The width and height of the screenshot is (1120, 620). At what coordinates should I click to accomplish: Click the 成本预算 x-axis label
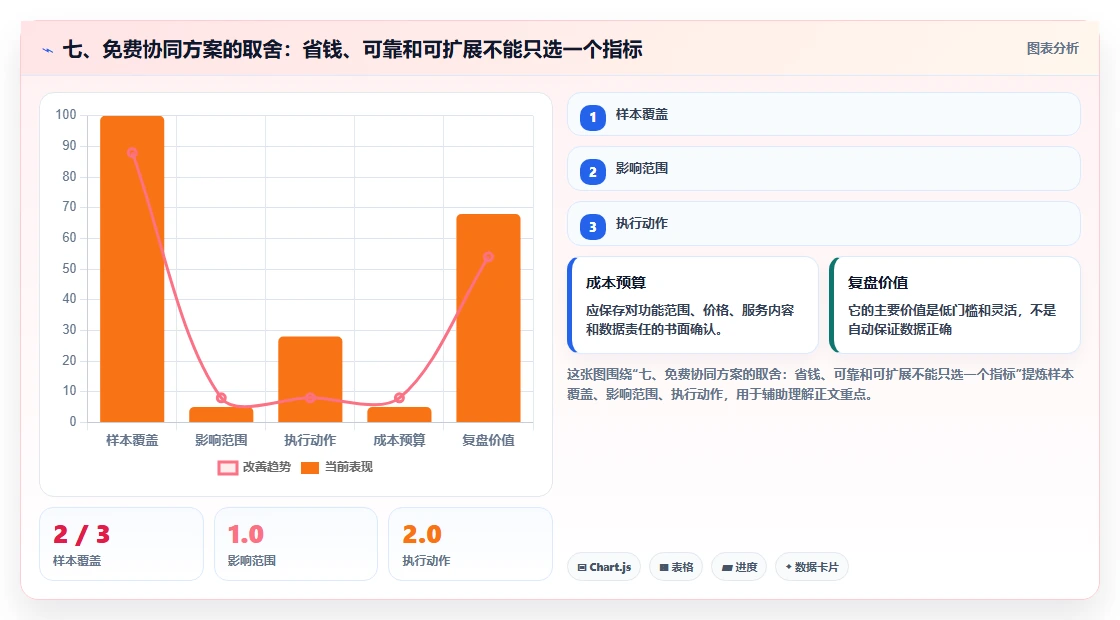(399, 441)
